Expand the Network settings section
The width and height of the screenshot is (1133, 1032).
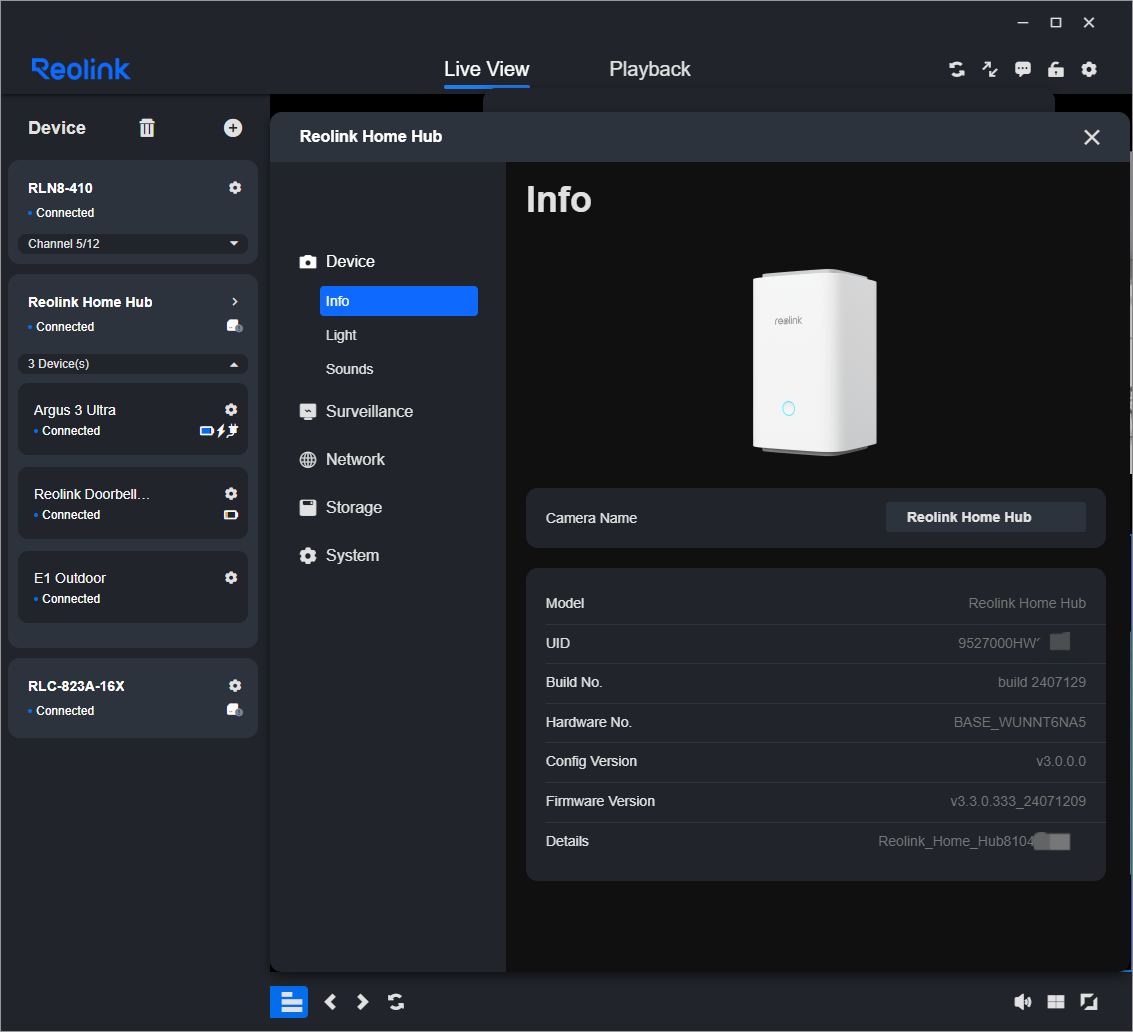click(x=342, y=460)
